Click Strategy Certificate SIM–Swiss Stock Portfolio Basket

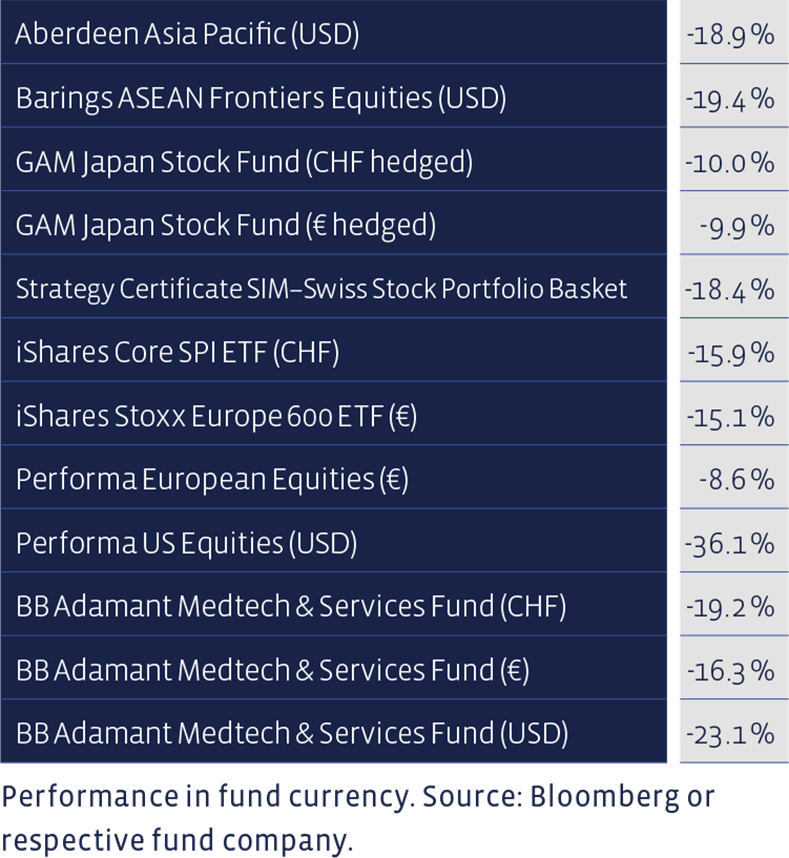click(x=321, y=289)
